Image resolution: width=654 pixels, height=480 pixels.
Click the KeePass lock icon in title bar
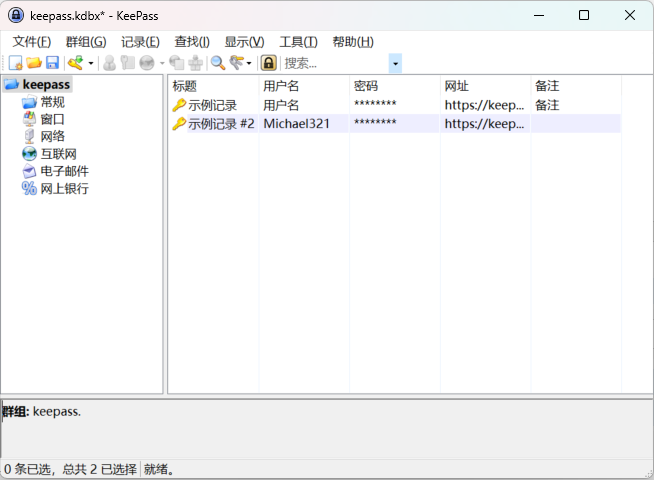point(16,15)
